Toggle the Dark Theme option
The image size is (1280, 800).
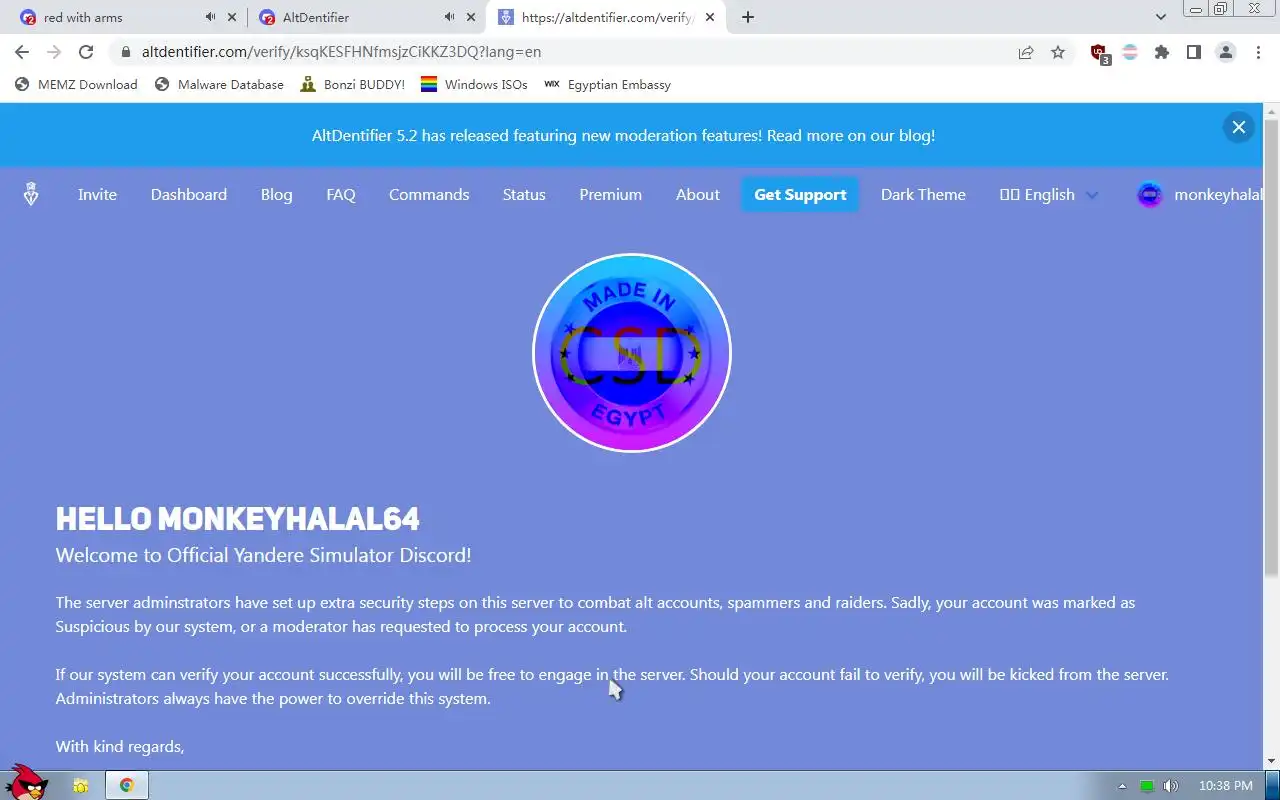[x=923, y=195]
